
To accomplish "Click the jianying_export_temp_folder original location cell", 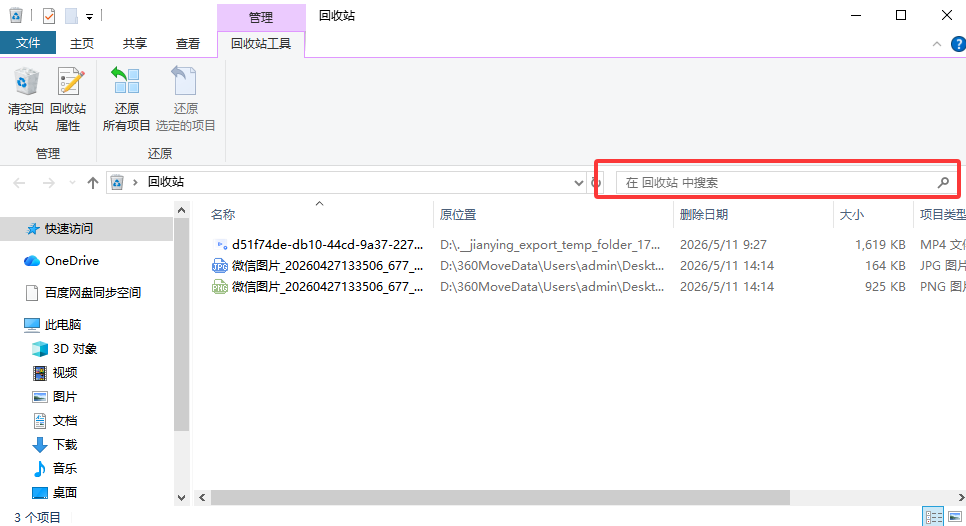I will (x=550, y=245).
